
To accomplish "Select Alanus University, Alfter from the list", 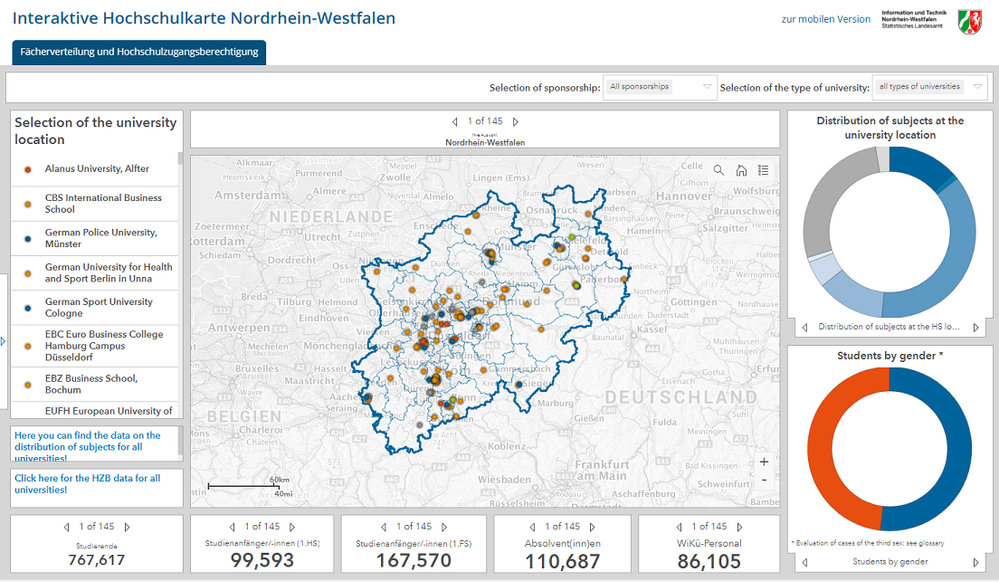I will (x=95, y=170).
